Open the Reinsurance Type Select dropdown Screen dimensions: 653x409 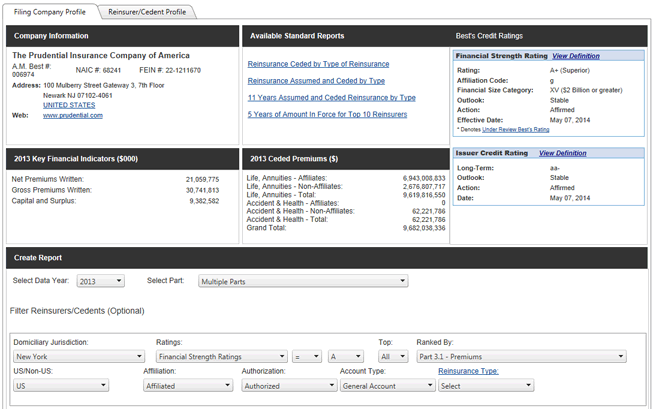click(x=486, y=386)
